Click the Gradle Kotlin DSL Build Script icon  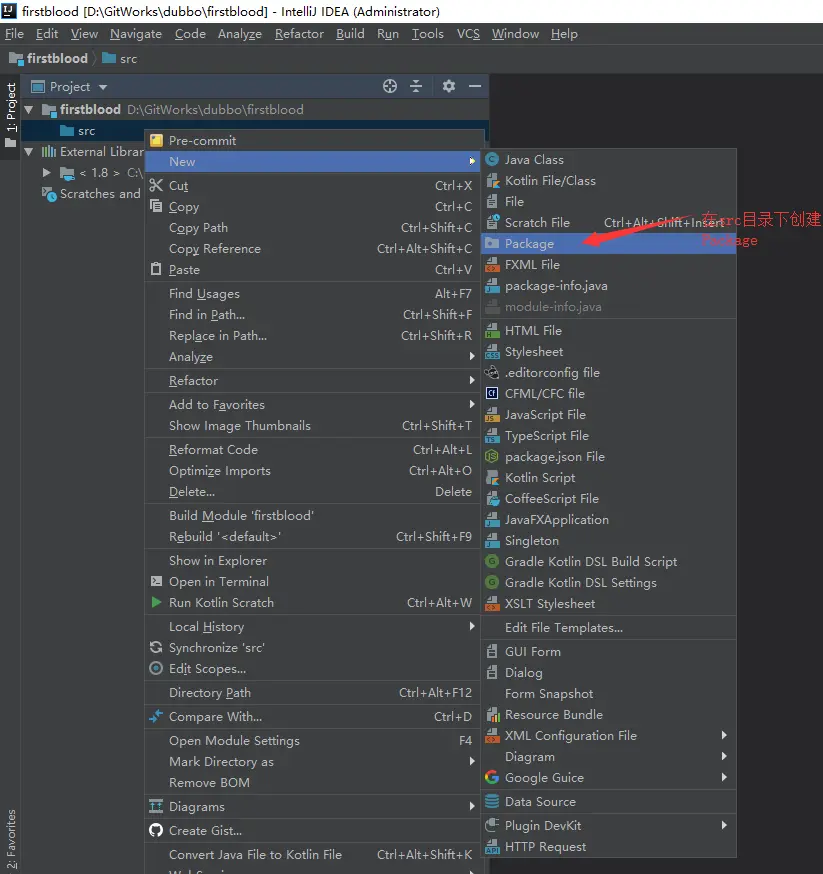pos(492,562)
